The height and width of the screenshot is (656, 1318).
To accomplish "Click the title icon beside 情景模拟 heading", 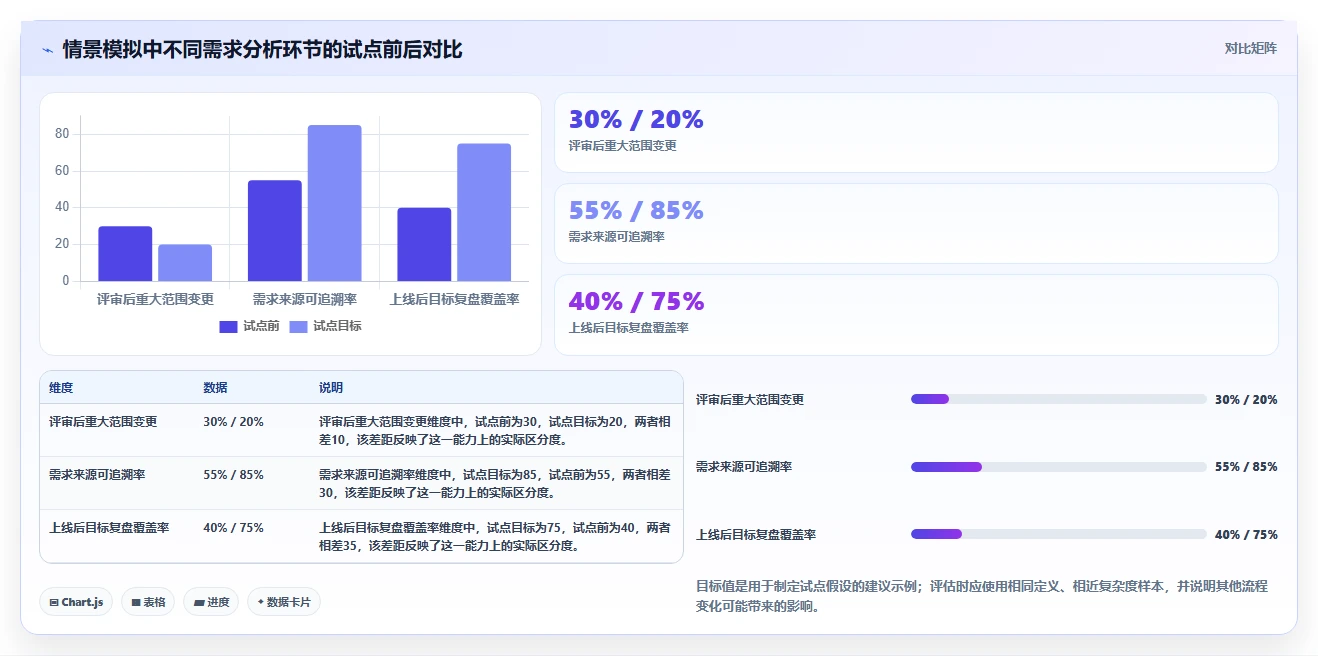I will tap(47, 49).
